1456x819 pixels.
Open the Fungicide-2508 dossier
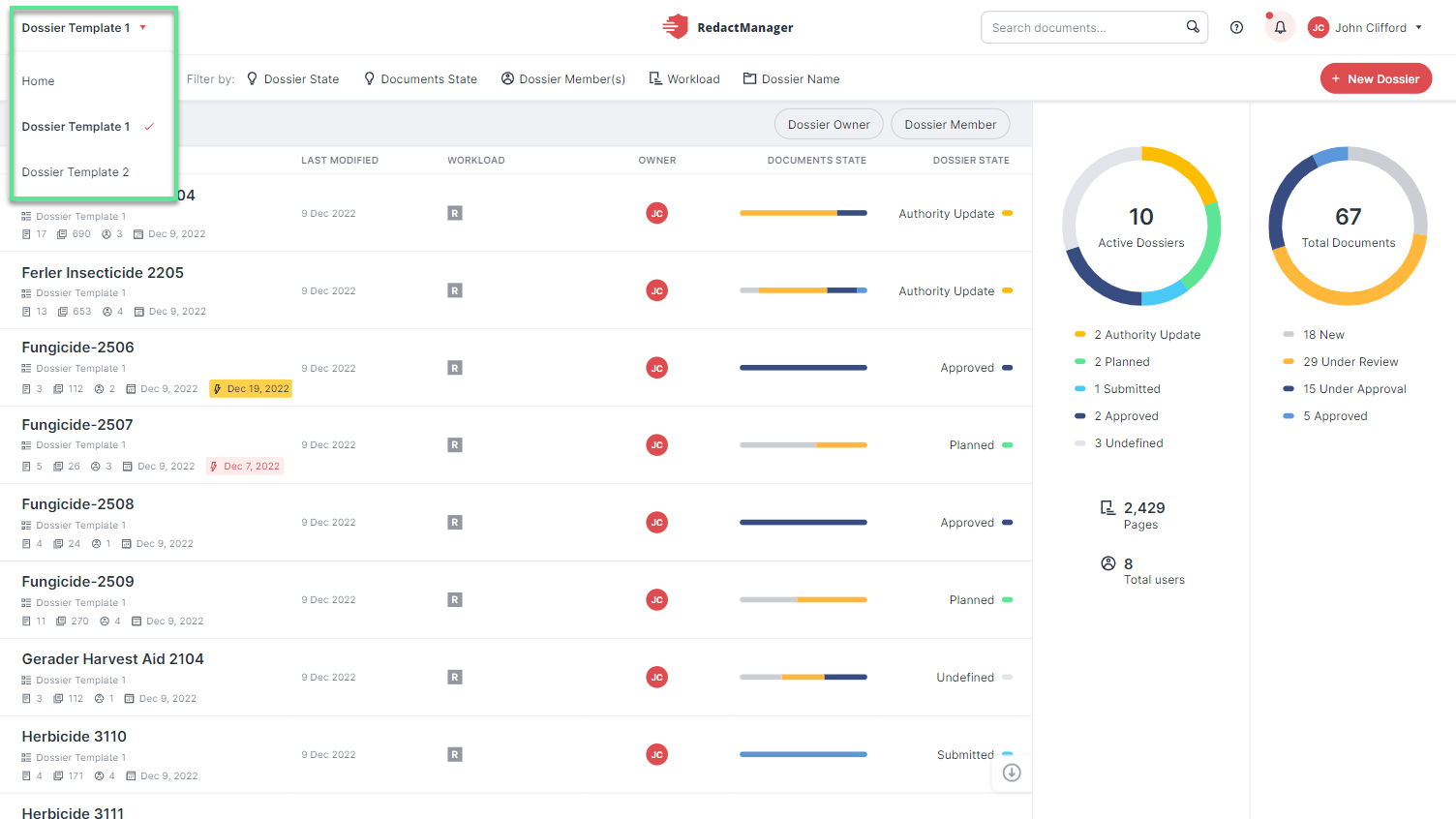(x=78, y=504)
